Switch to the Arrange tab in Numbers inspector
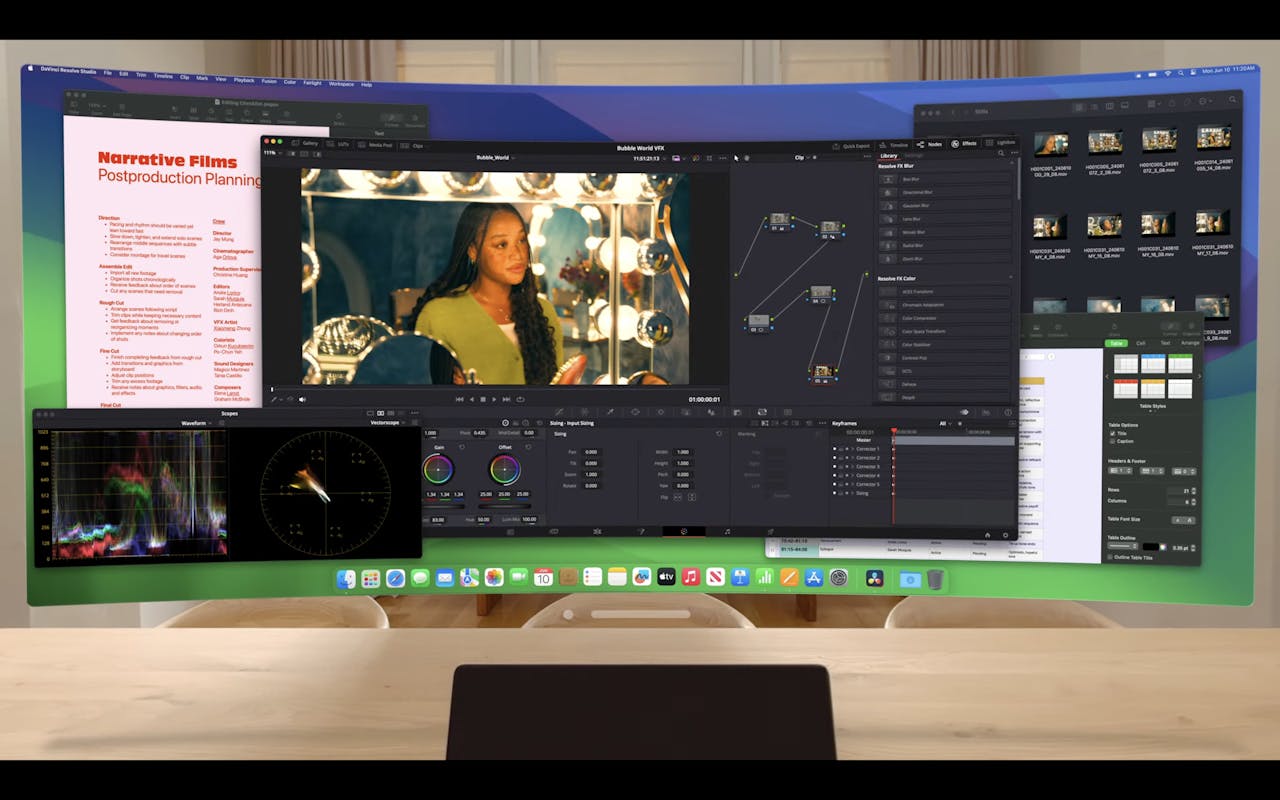Screen dimensions: 1280x800 [1190, 343]
